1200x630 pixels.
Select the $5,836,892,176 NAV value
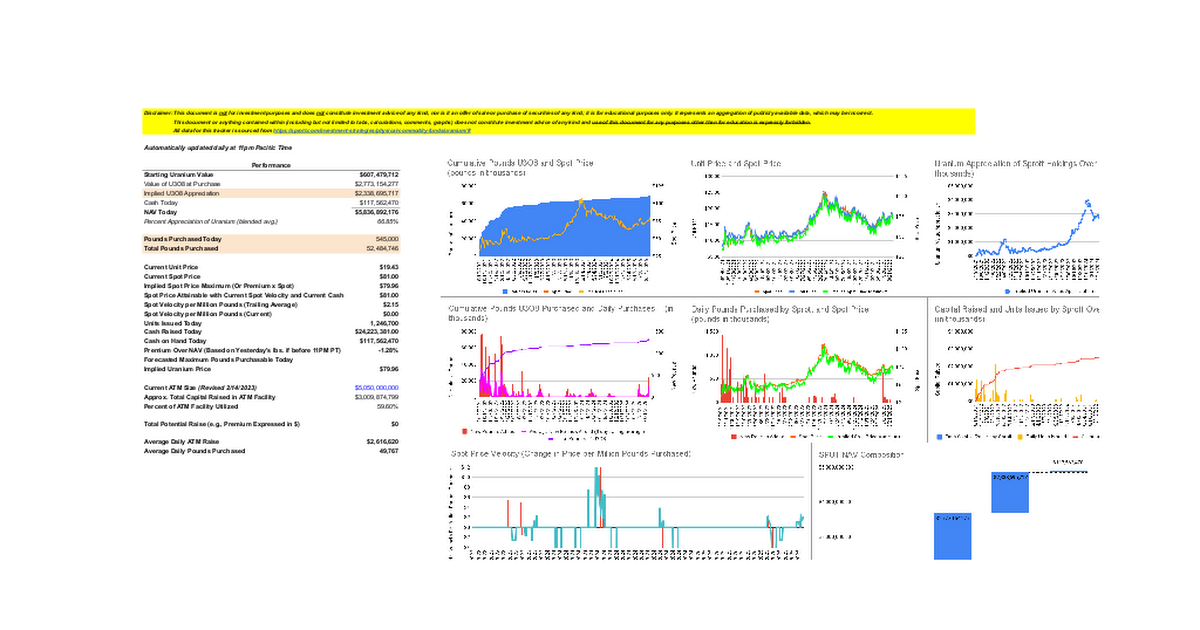pos(379,212)
